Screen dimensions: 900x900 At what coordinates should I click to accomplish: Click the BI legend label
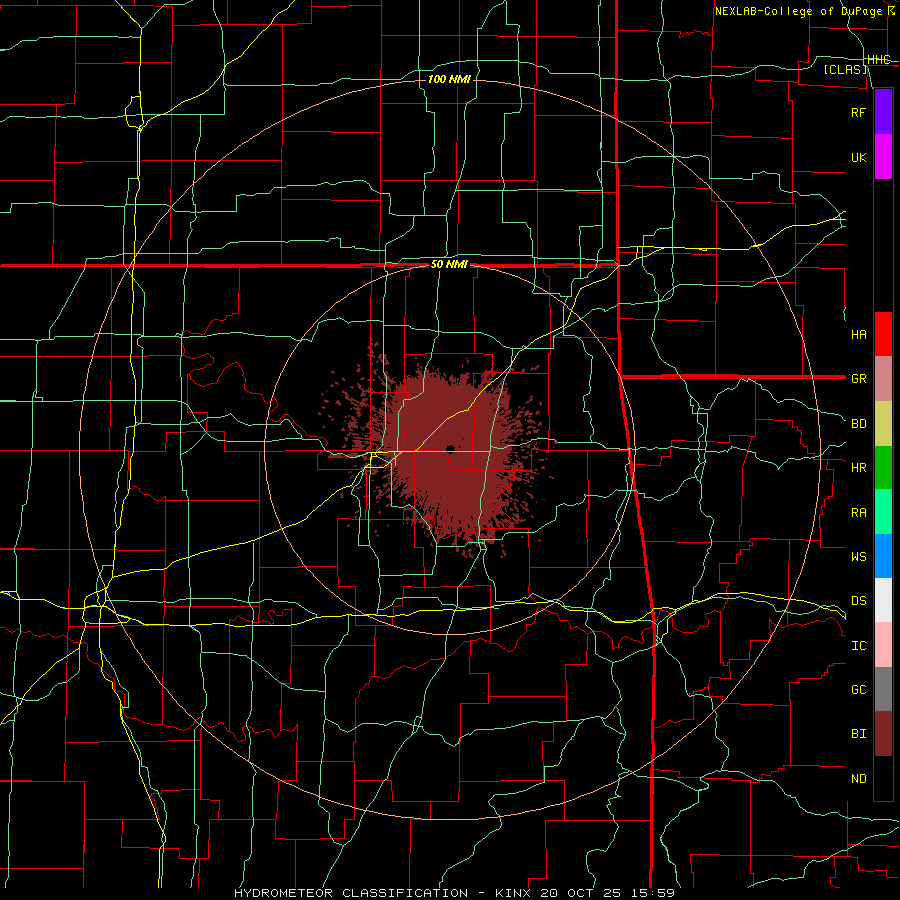tap(858, 734)
